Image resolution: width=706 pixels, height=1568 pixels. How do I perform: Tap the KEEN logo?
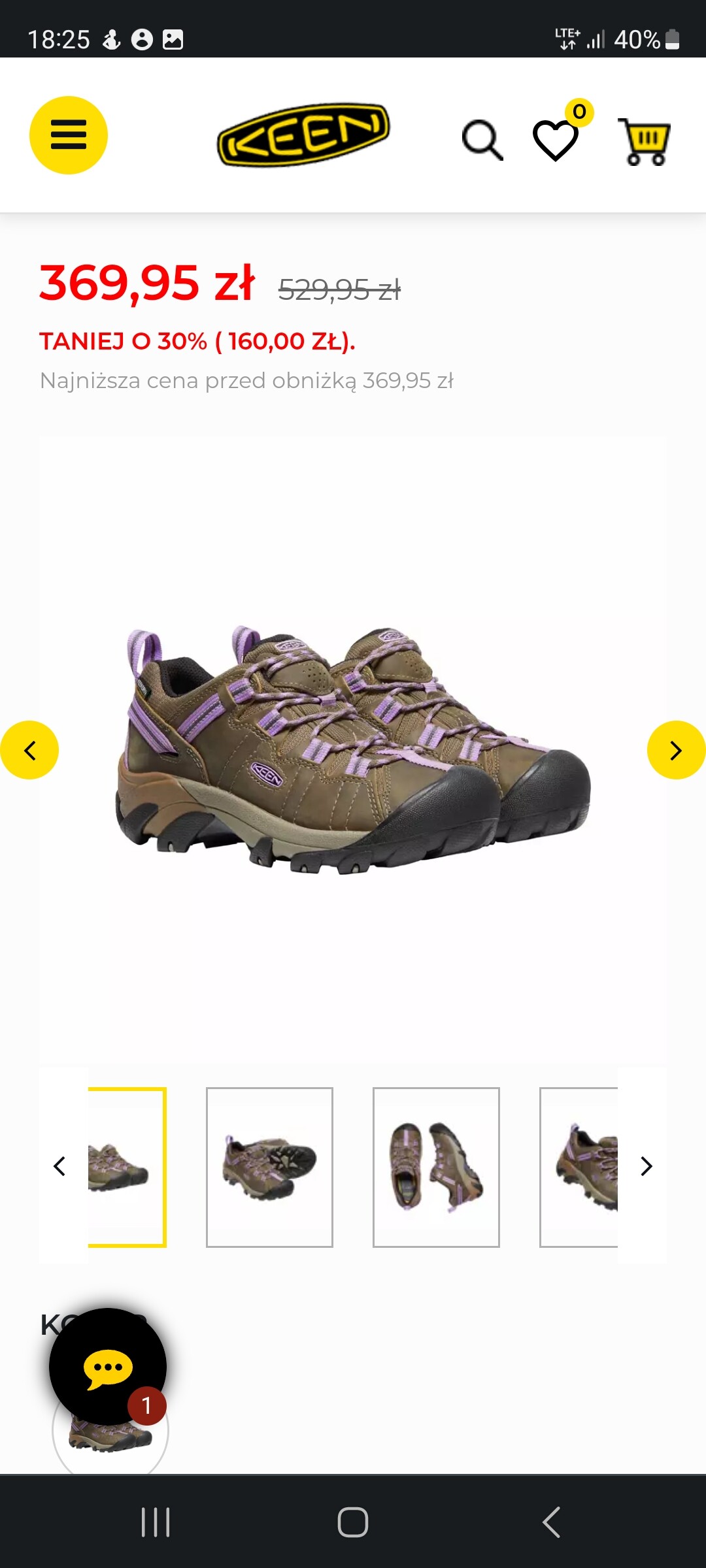pos(303,134)
